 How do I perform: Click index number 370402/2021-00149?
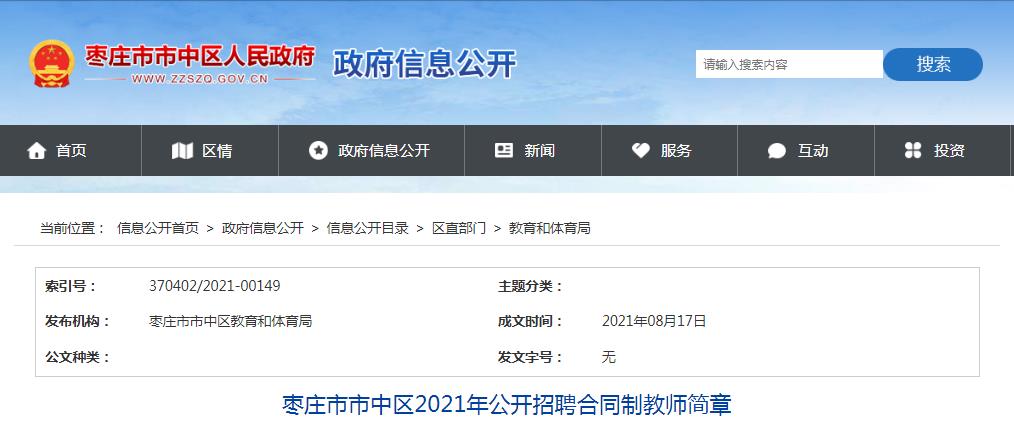(215, 286)
